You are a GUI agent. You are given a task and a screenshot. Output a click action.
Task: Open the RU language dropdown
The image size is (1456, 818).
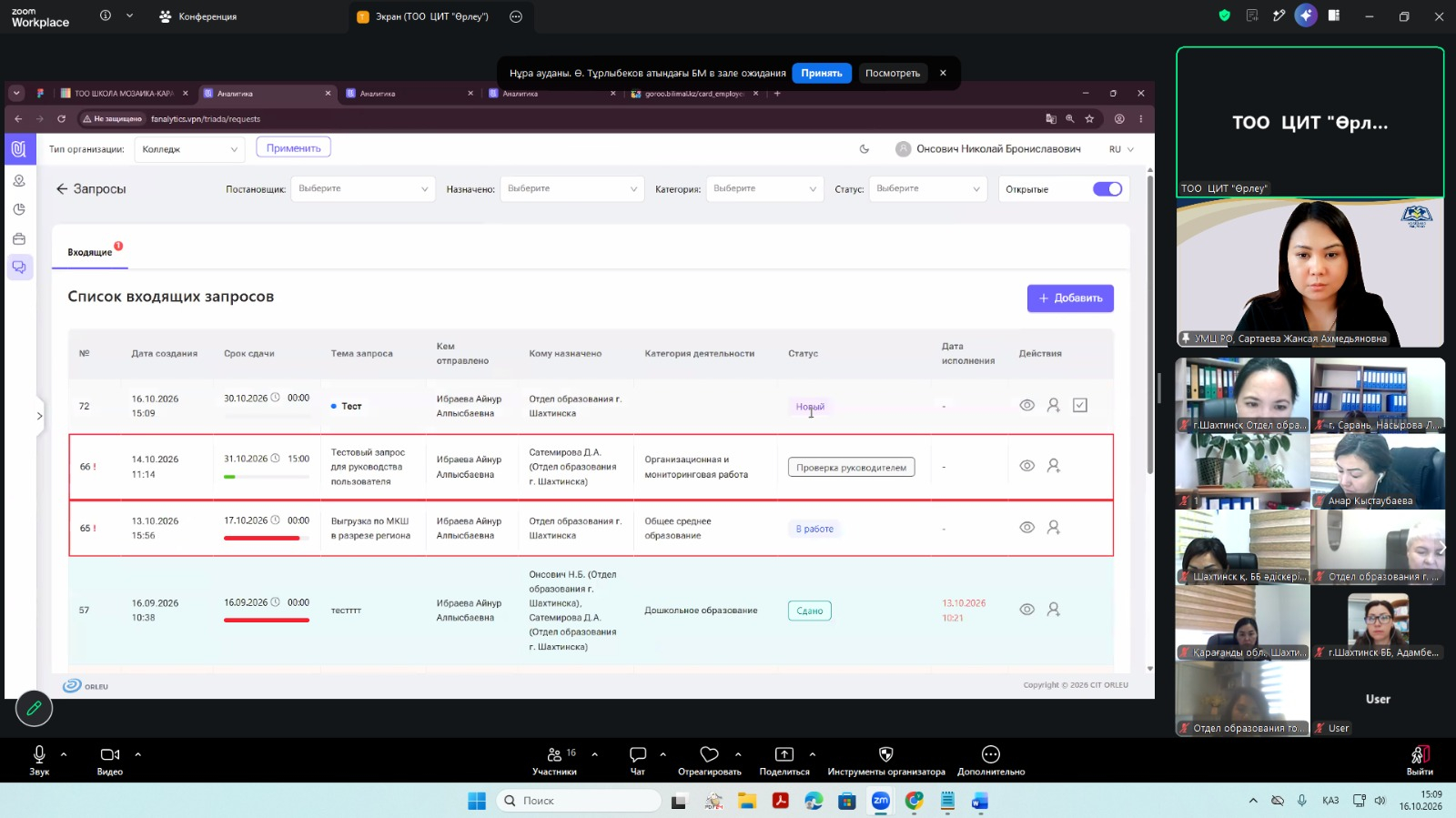click(1121, 149)
